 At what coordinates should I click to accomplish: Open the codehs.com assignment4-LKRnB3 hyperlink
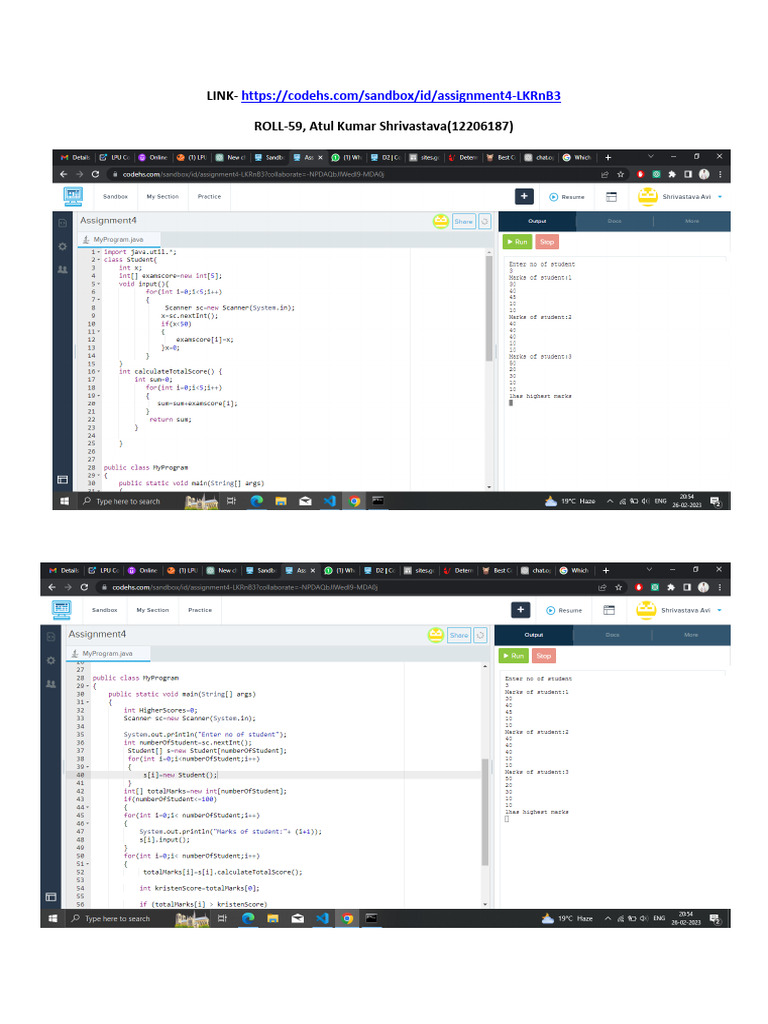(x=401, y=96)
